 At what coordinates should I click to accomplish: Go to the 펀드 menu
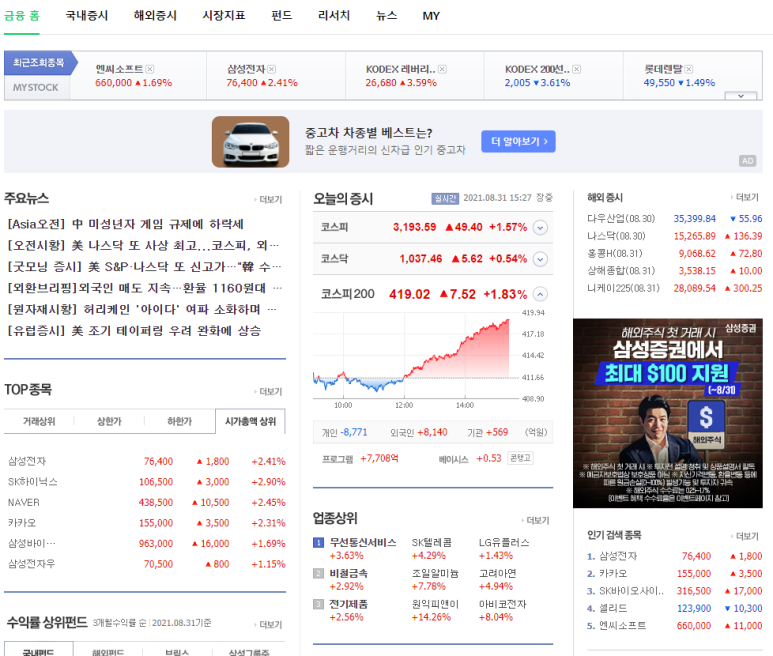281,16
